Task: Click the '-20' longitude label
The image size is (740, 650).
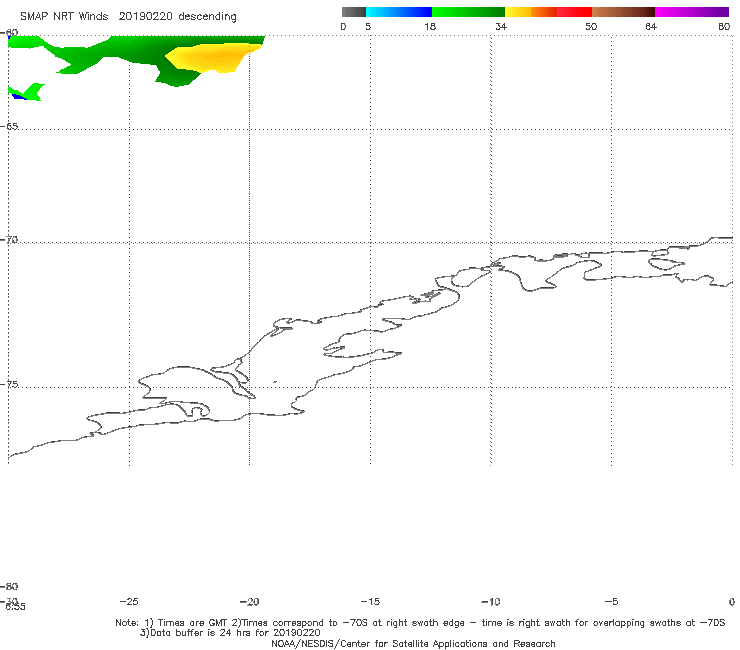Action: click(x=249, y=602)
